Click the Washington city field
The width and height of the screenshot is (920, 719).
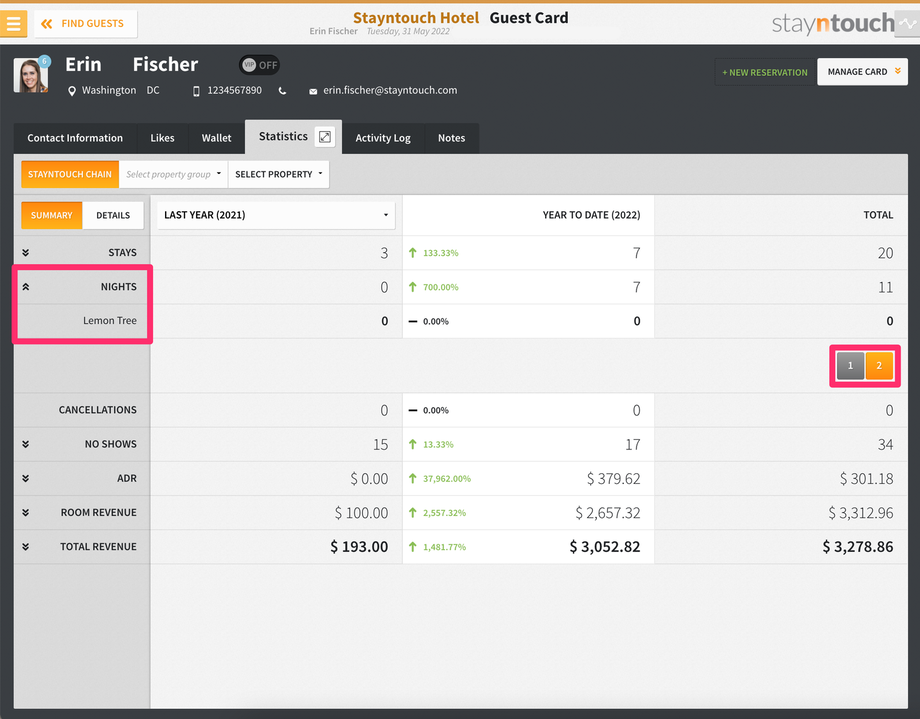[x=109, y=90]
